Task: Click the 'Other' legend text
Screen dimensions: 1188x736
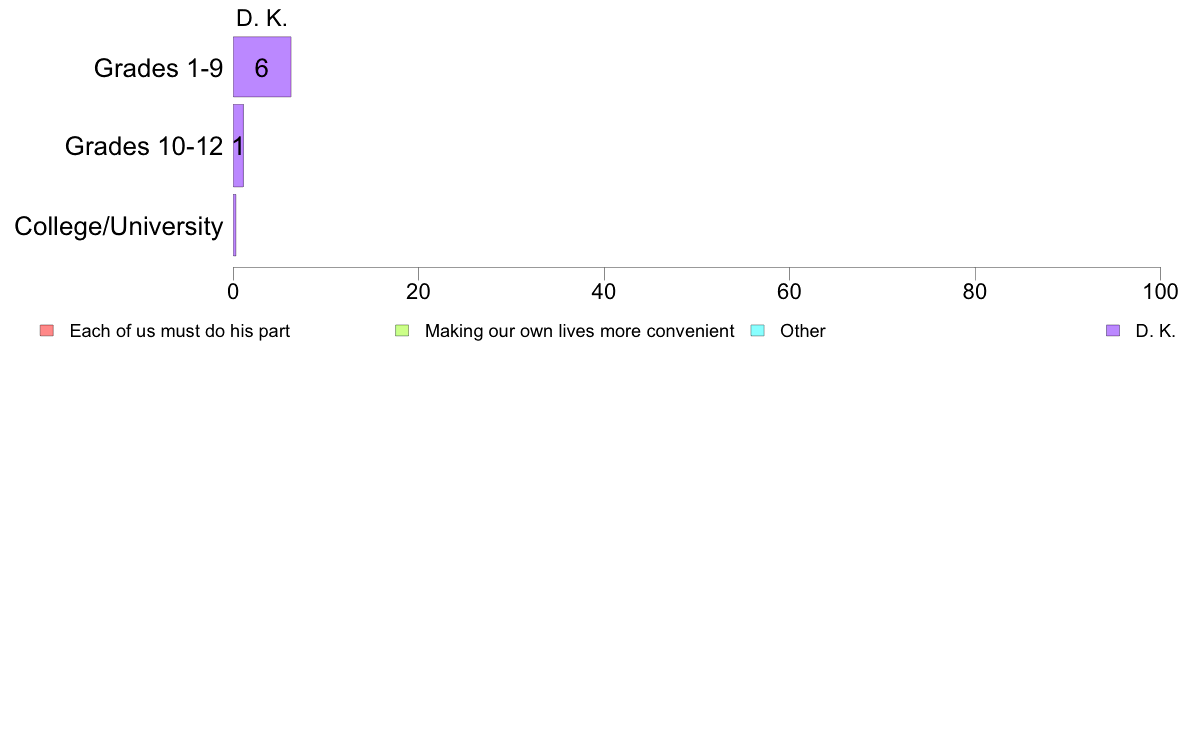Action: coord(802,331)
